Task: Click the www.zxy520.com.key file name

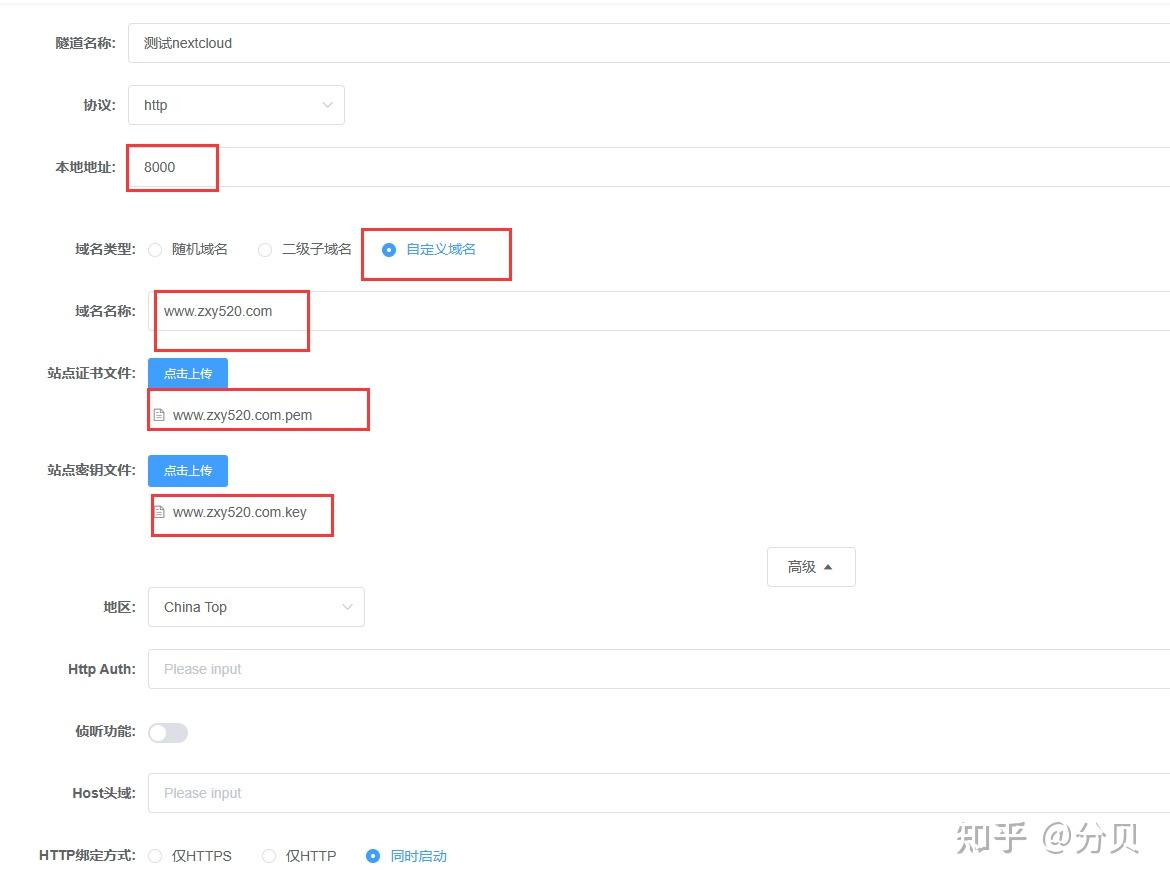Action: (240, 512)
